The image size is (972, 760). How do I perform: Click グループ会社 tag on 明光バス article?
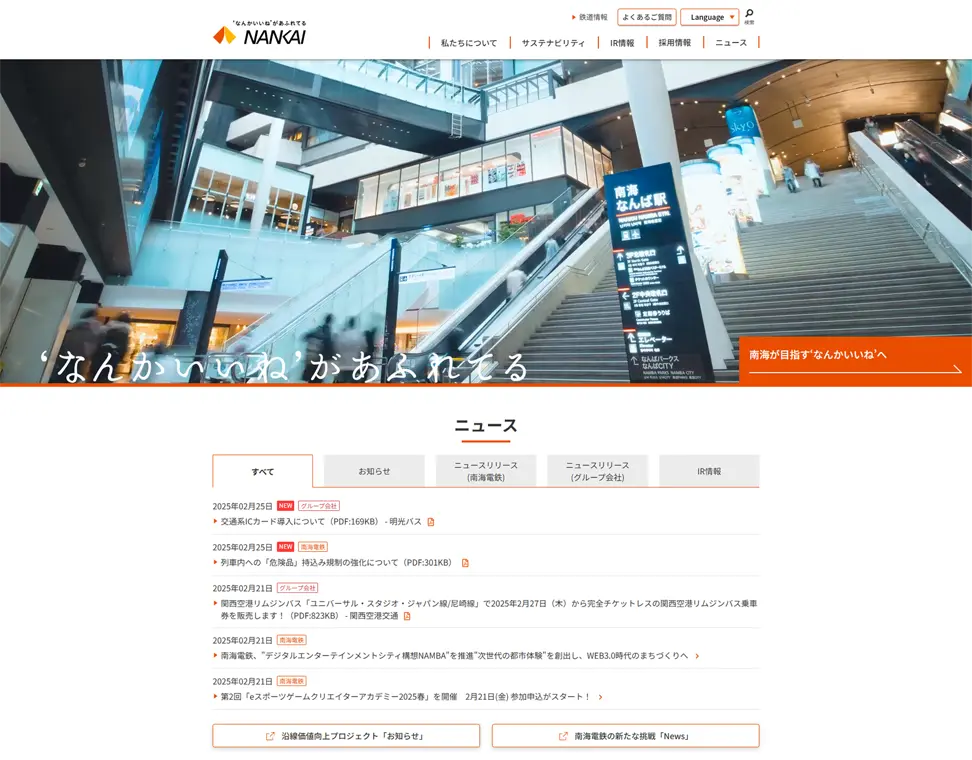319,506
